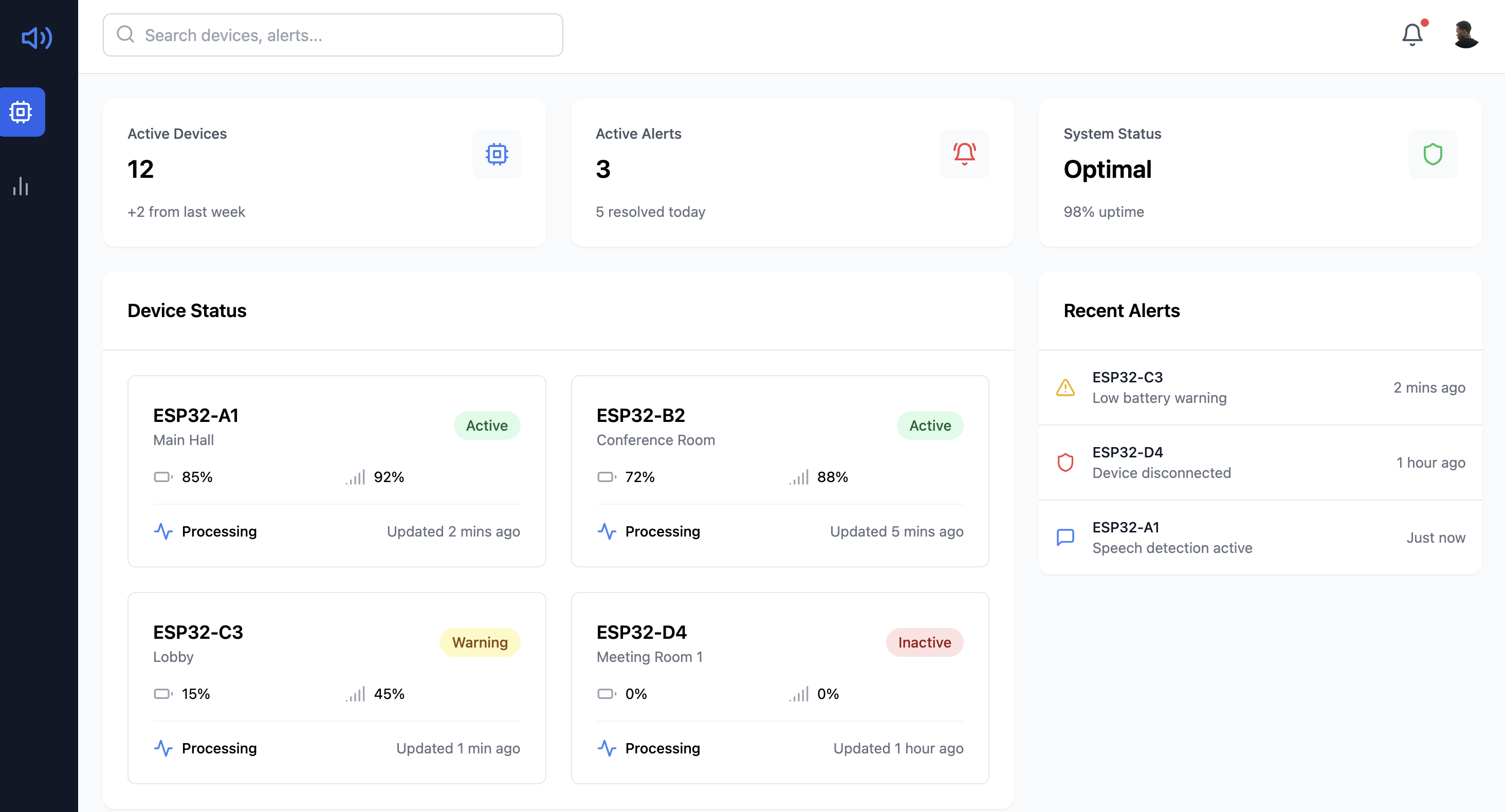Click the yellow warning triangle for ESP32-C3 alert

(1065, 388)
